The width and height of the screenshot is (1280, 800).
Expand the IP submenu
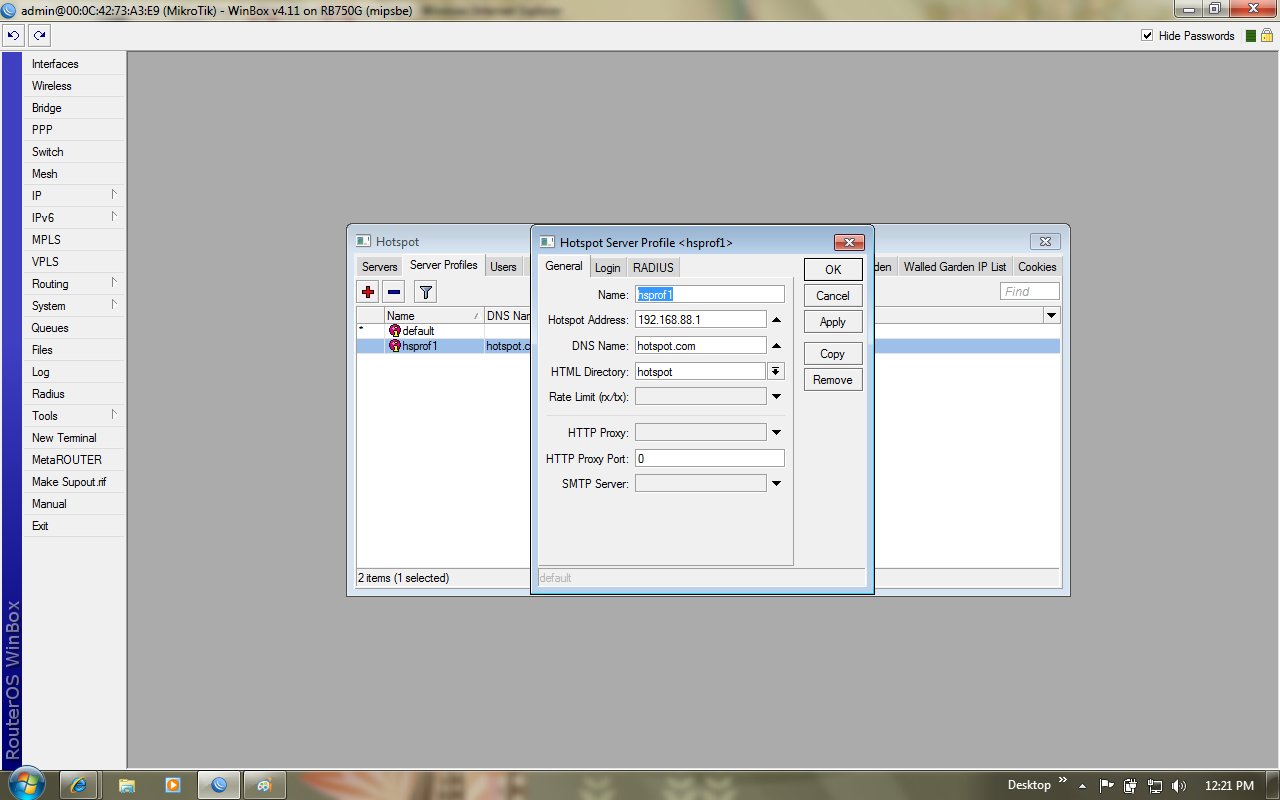tap(75, 196)
